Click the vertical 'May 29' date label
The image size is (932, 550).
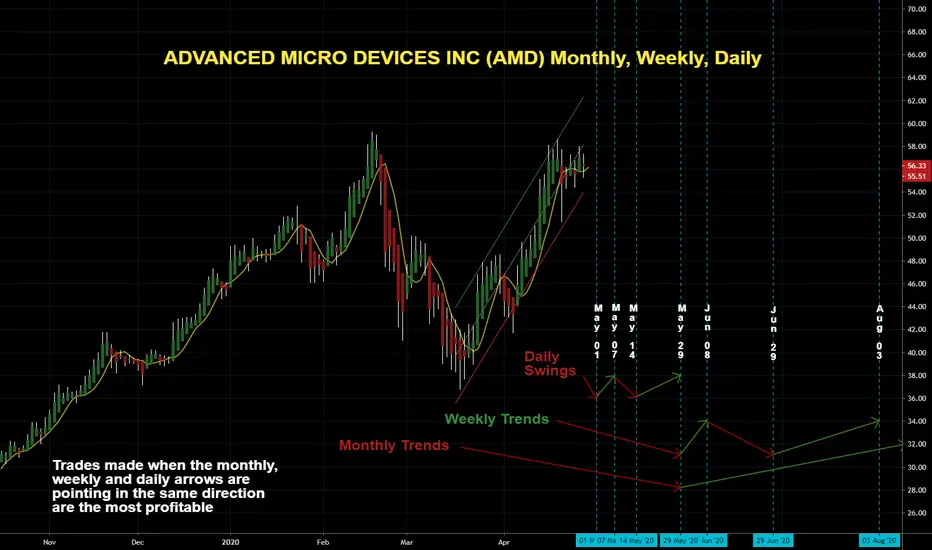pos(681,332)
